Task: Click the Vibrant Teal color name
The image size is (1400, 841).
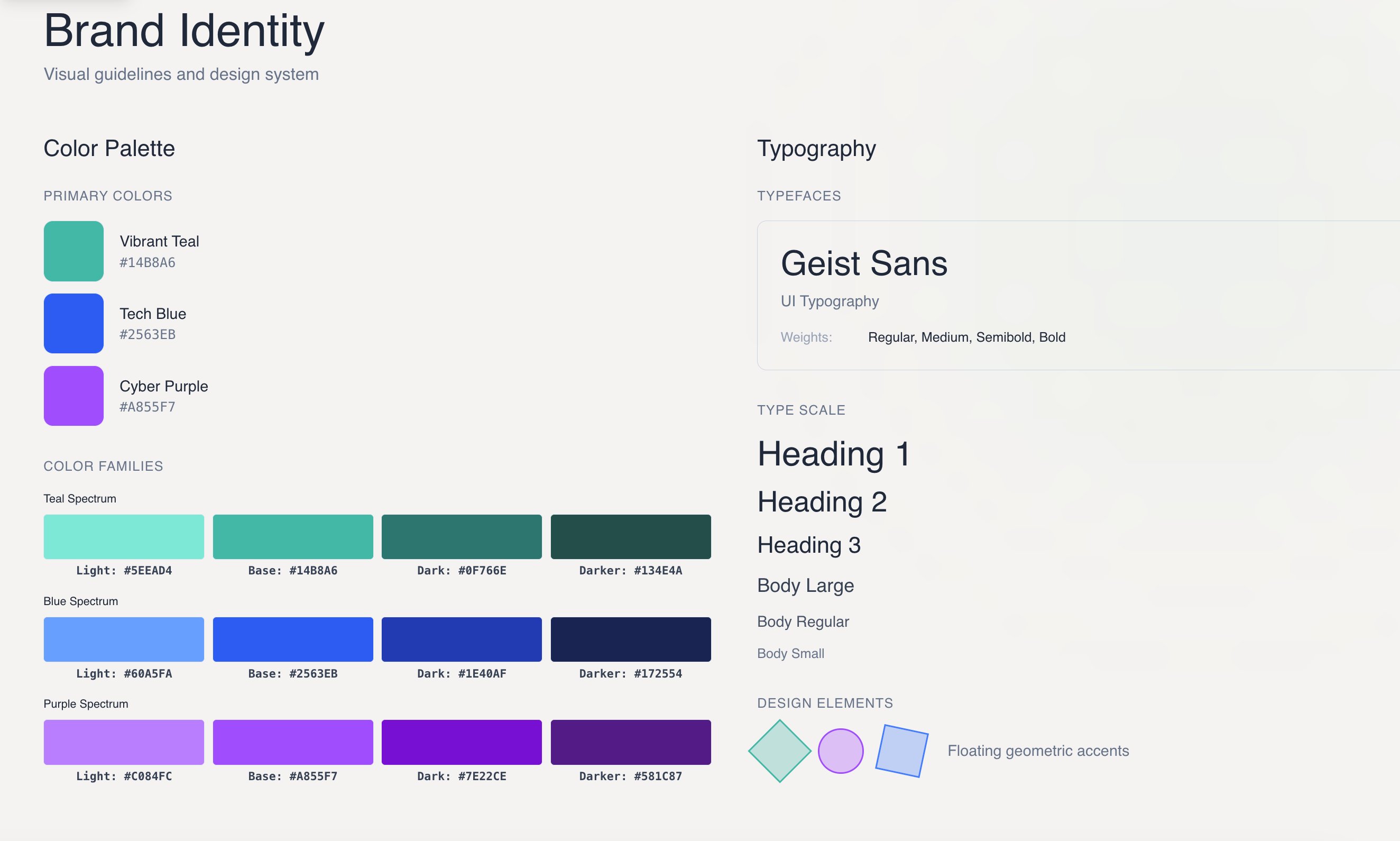Action: coord(159,241)
